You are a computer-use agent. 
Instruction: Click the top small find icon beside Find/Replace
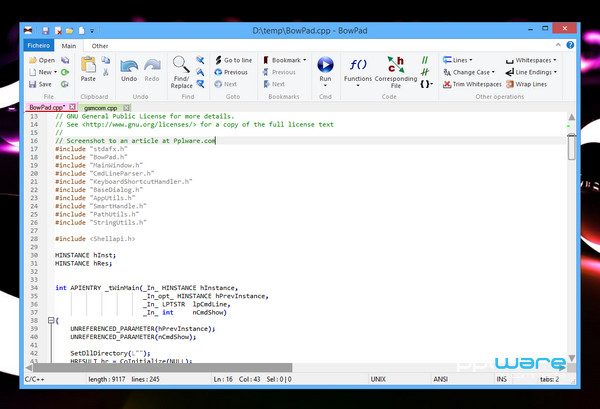[200, 60]
